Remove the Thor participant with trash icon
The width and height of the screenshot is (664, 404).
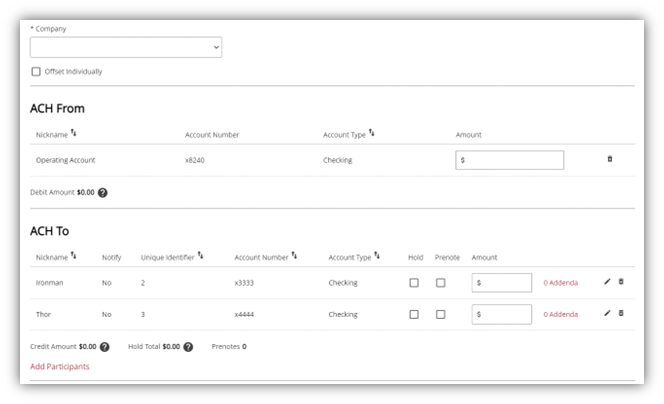point(620,313)
